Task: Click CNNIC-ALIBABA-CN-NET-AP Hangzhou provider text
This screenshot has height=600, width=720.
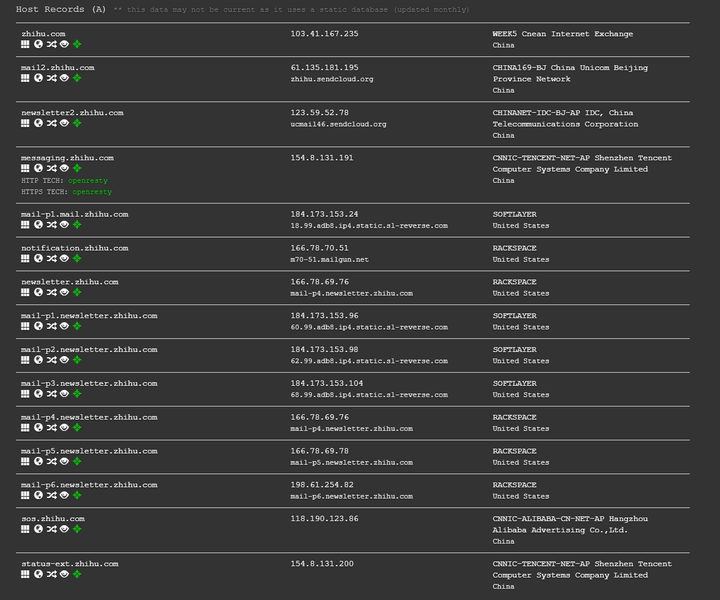Action: pyautogui.click(x=570, y=518)
